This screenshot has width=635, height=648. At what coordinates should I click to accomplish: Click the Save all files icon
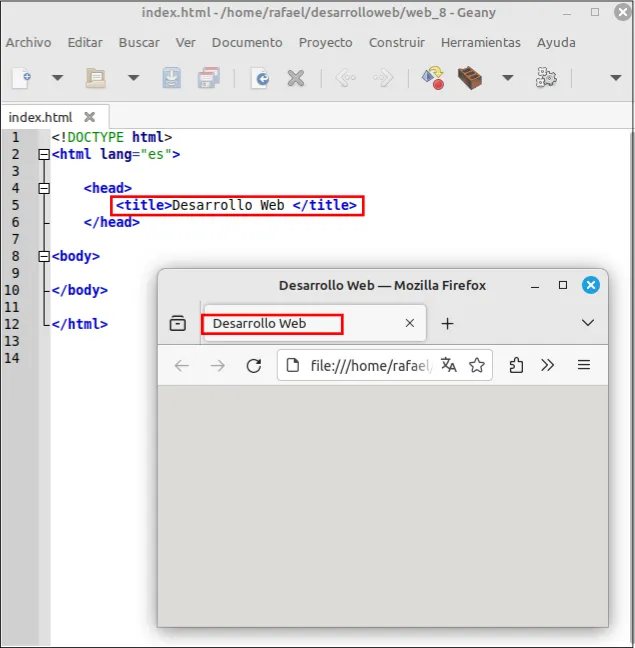tap(209, 78)
